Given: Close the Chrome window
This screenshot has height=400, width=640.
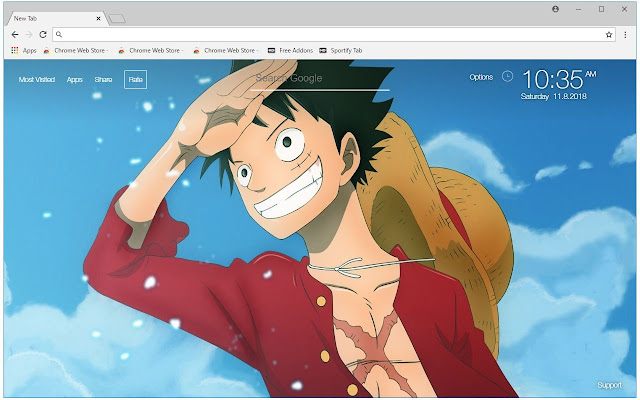Looking at the screenshot, I should click(624, 9).
